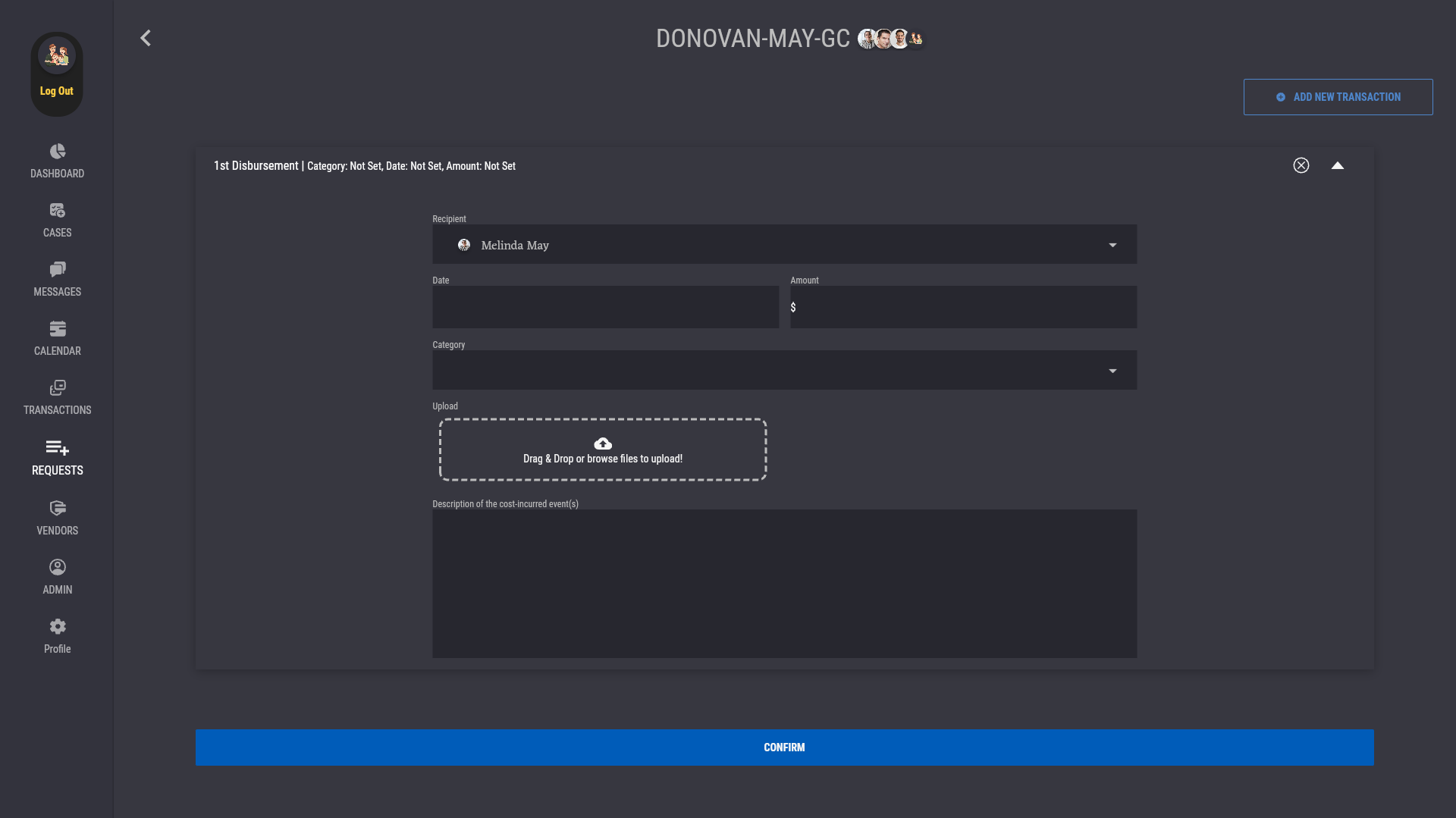Image resolution: width=1456 pixels, height=818 pixels.
Task: Collapse the 1st Disbursement panel
Action: (1337, 165)
